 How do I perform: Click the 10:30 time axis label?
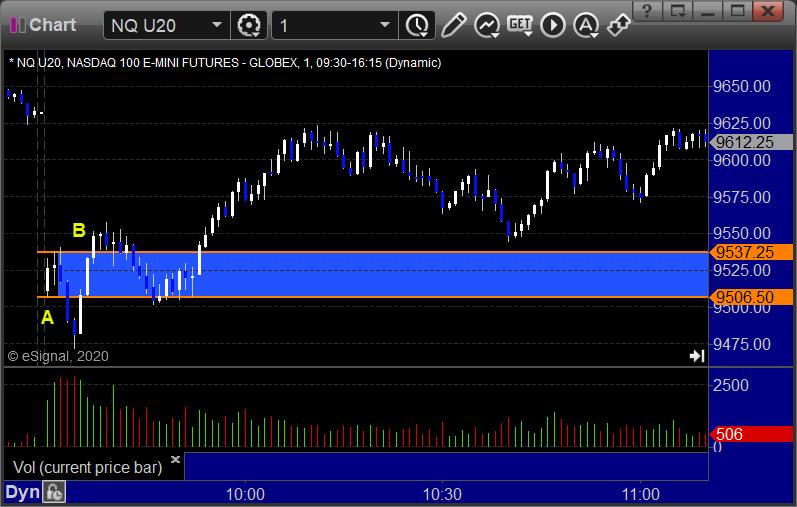(442, 494)
